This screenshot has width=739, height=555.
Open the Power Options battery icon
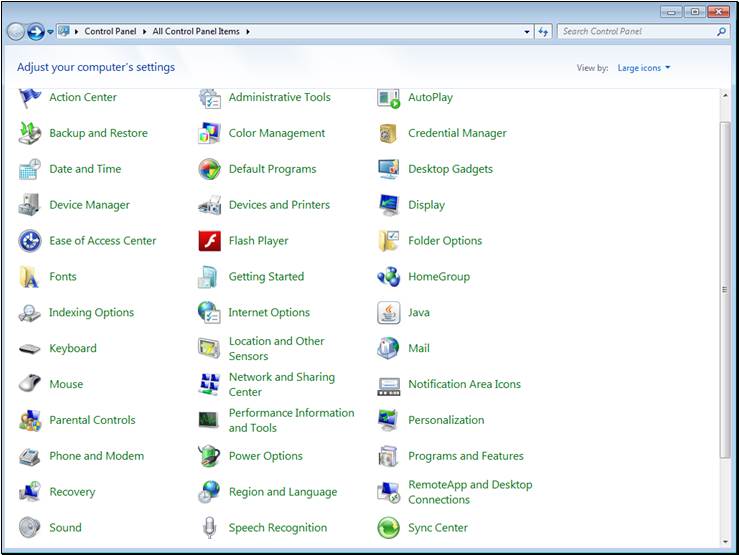pos(209,456)
